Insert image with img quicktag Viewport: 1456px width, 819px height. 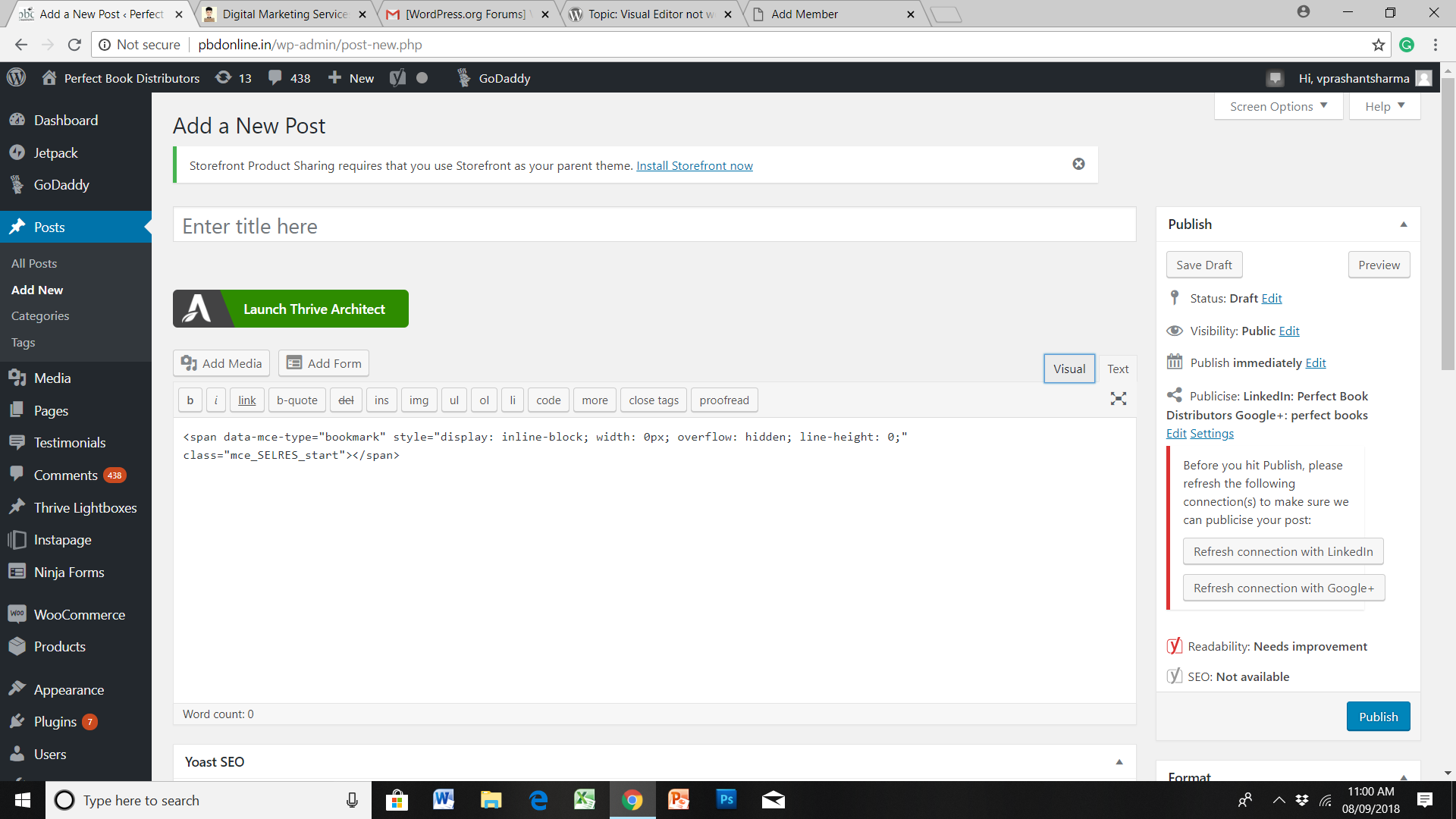419,400
